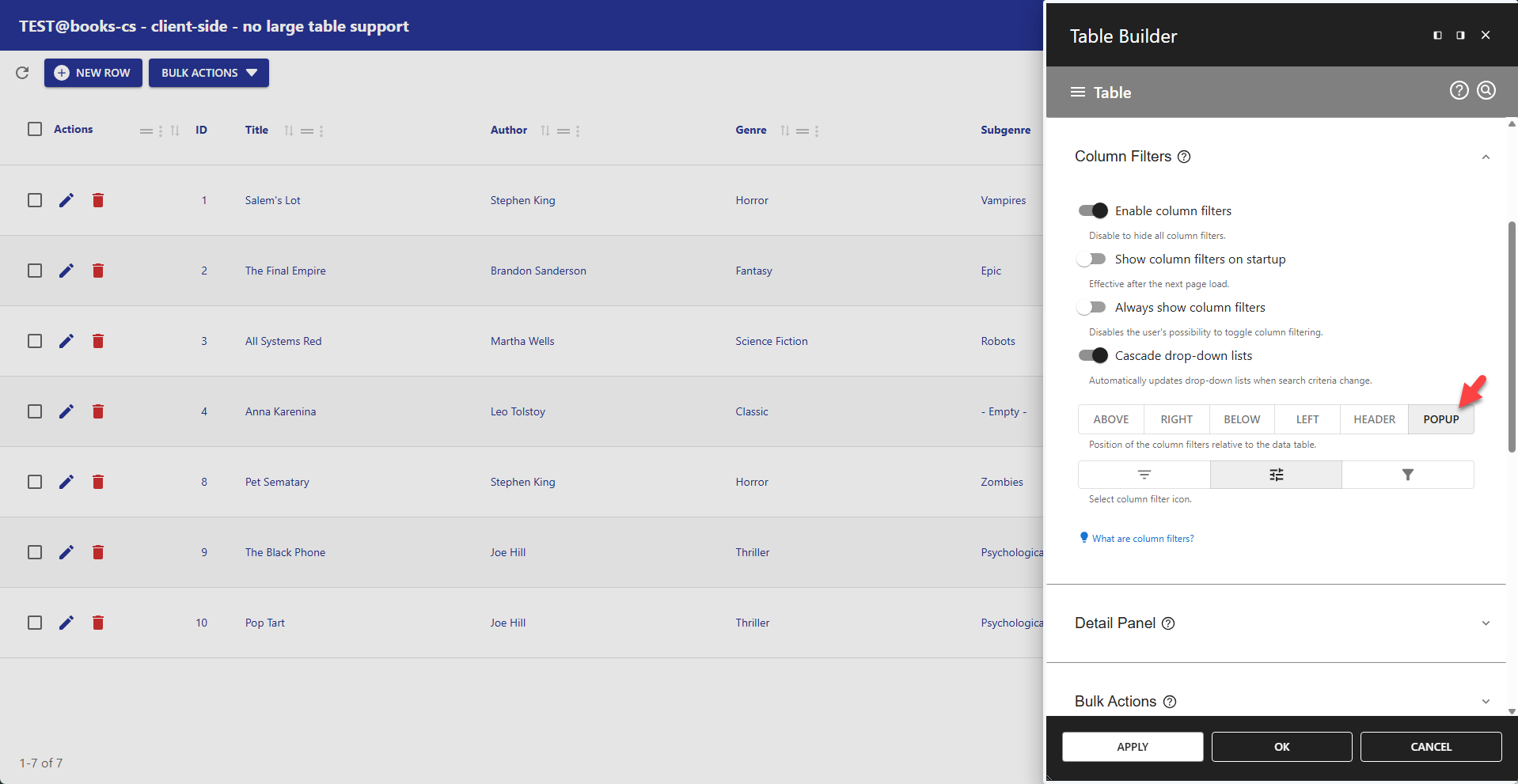
Task: Click the search icon in Table Builder header
Action: pos(1486,90)
